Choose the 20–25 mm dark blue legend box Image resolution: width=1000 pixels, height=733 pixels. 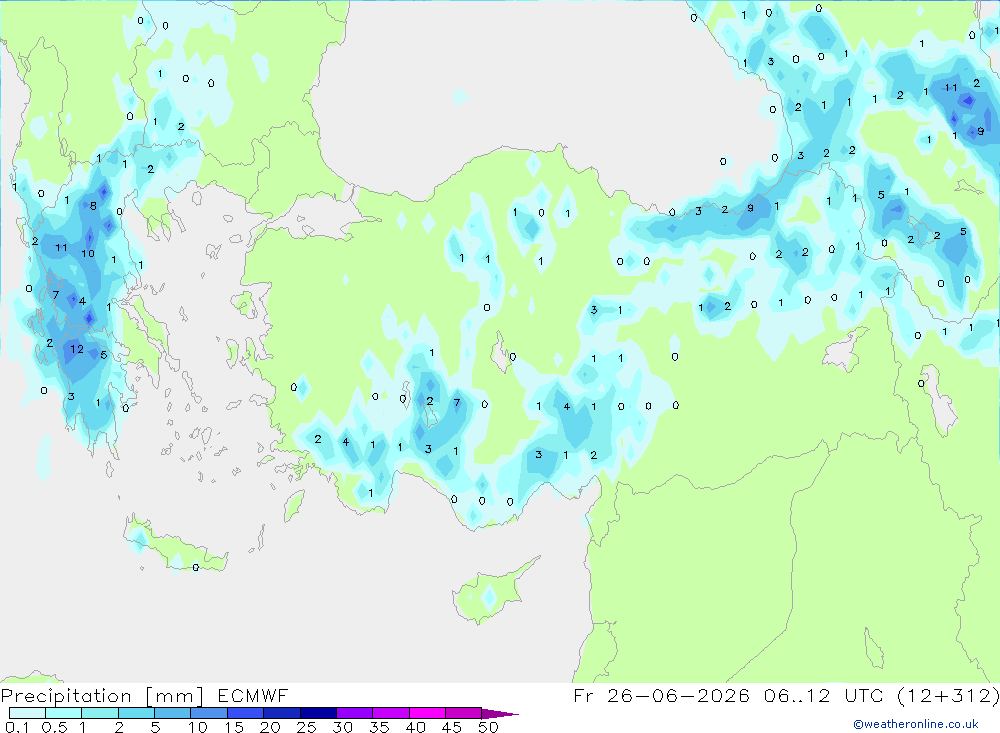[x=282, y=713]
